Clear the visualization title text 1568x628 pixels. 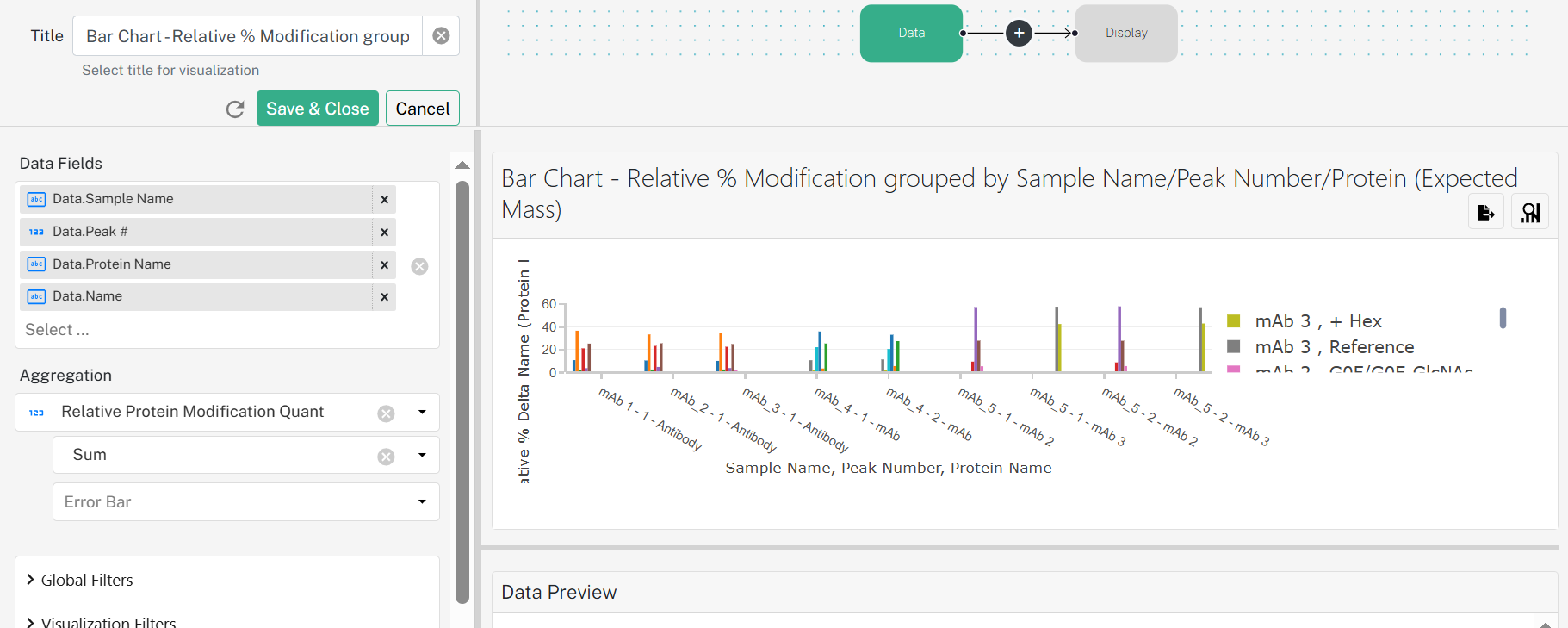[x=441, y=36]
